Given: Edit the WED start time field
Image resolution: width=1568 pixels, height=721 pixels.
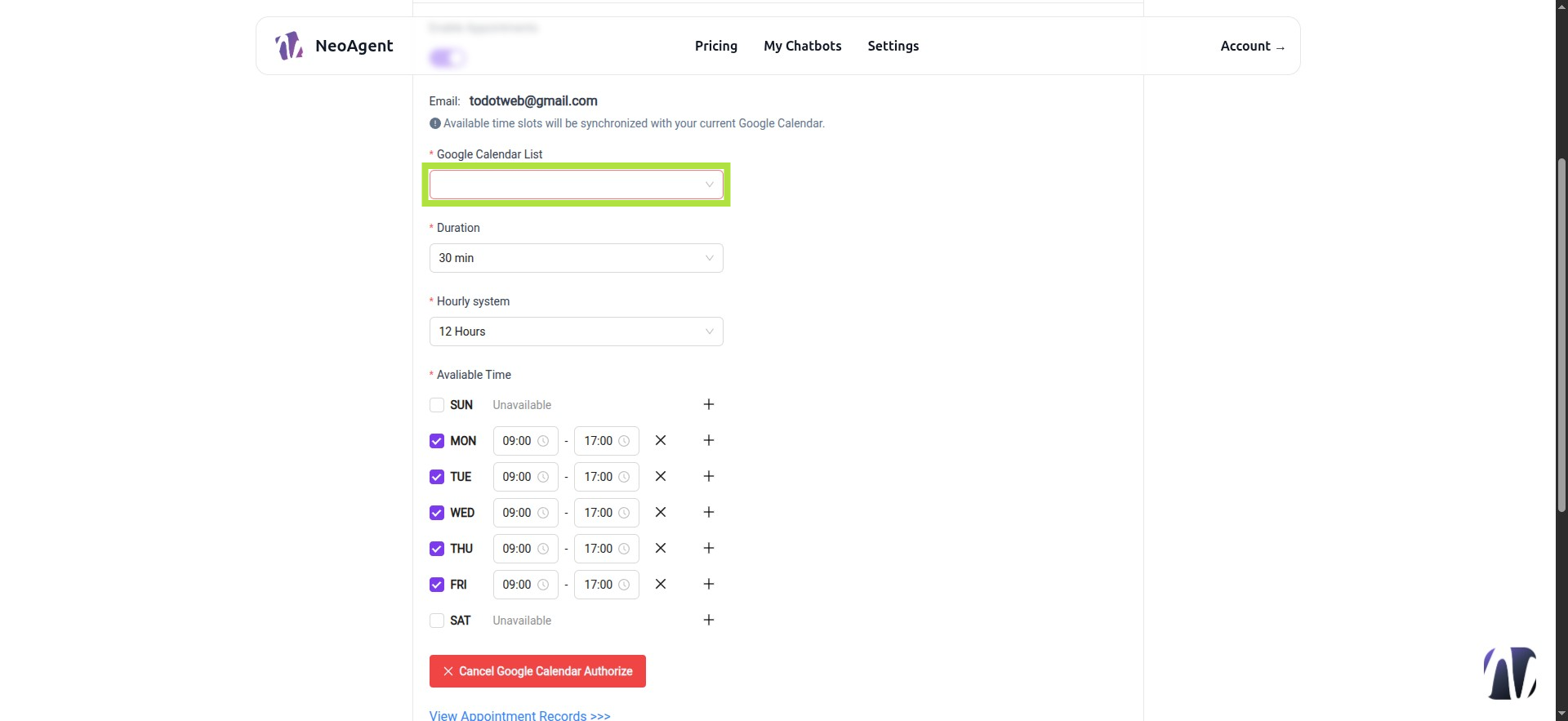Looking at the screenshot, I should (525, 513).
